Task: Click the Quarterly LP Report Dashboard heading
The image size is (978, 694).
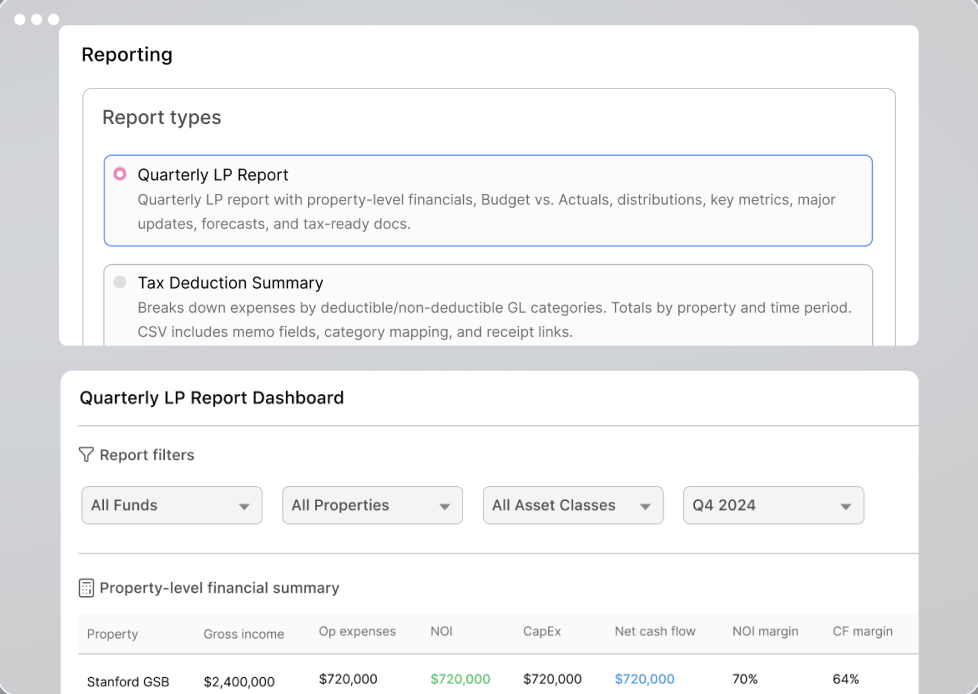Action: pos(211,398)
